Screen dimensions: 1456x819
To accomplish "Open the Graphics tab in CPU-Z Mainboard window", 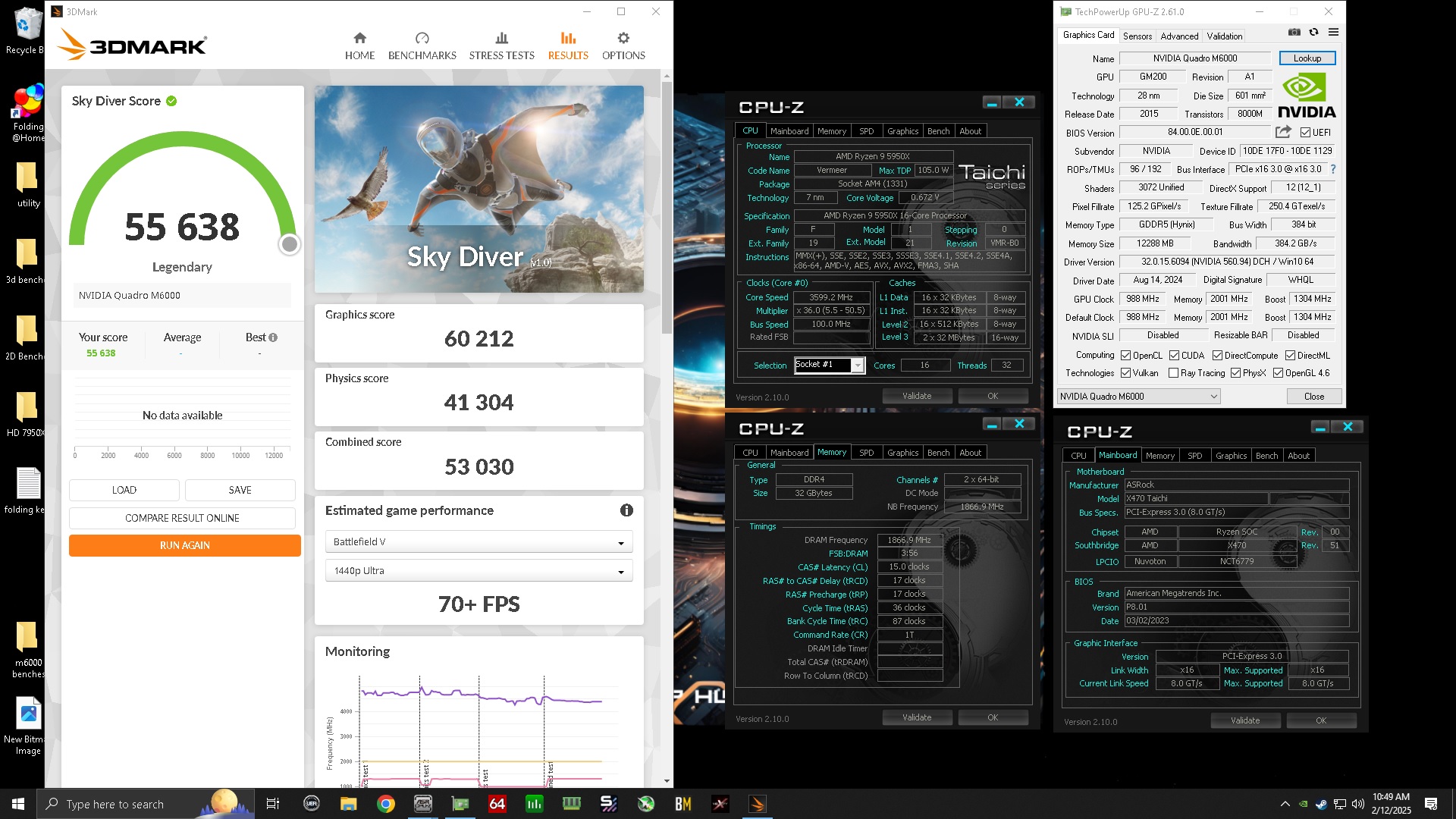I will coord(1231,456).
